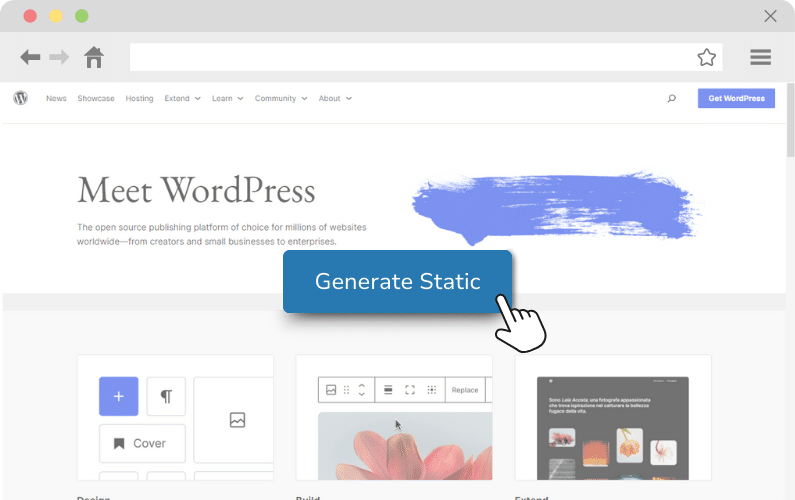Open the Hosting link
The width and height of the screenshot is (795, 500).
pos(139,98)
